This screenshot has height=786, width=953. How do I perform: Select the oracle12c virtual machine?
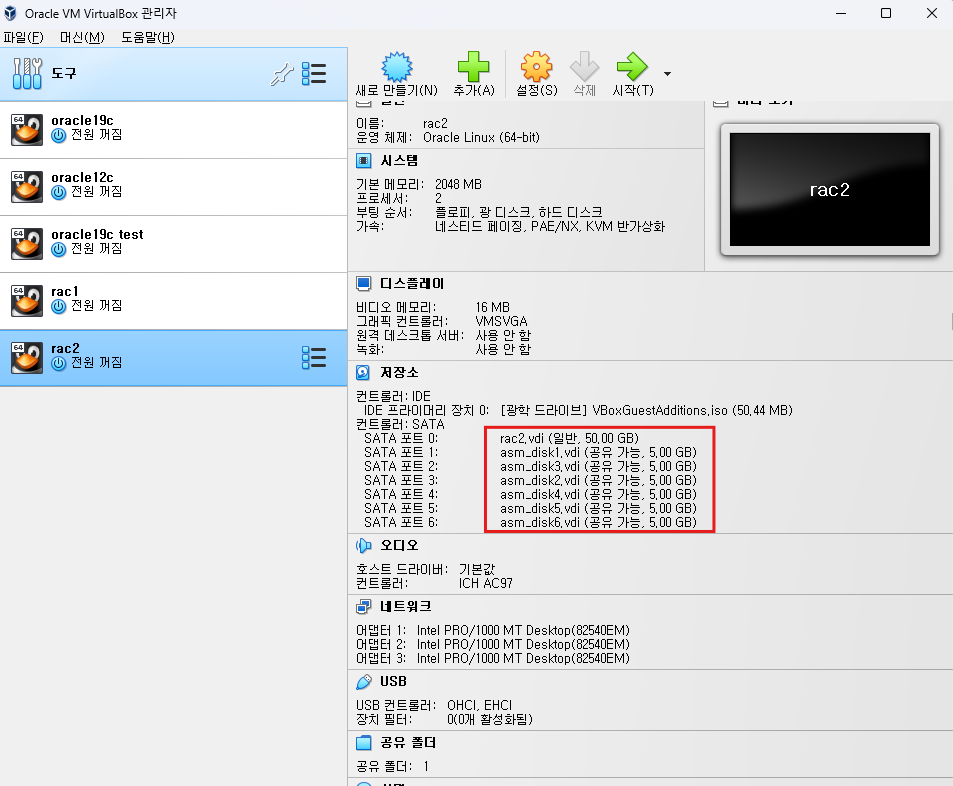coord(173,187)
